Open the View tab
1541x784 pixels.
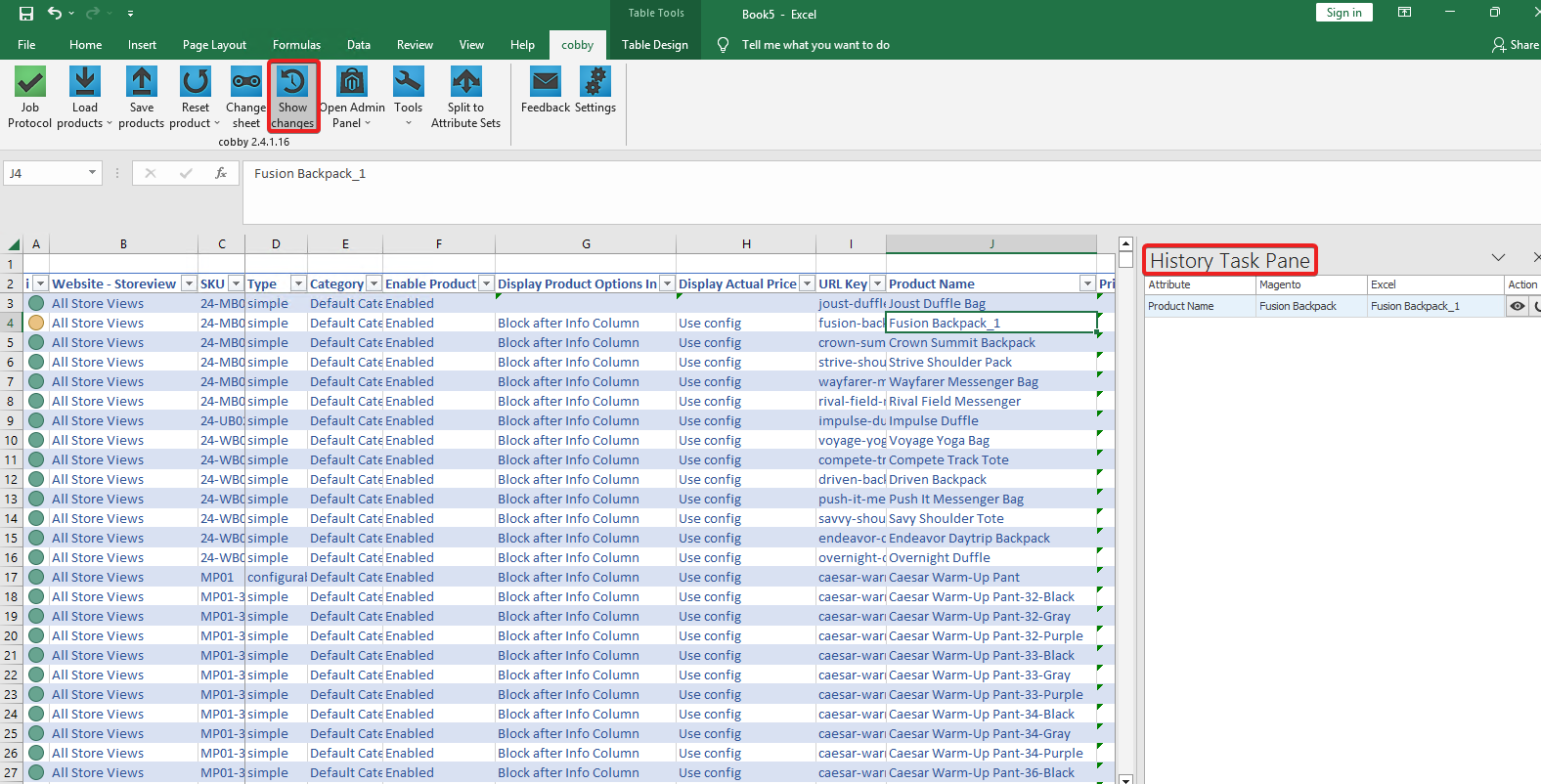coord(471,45)
